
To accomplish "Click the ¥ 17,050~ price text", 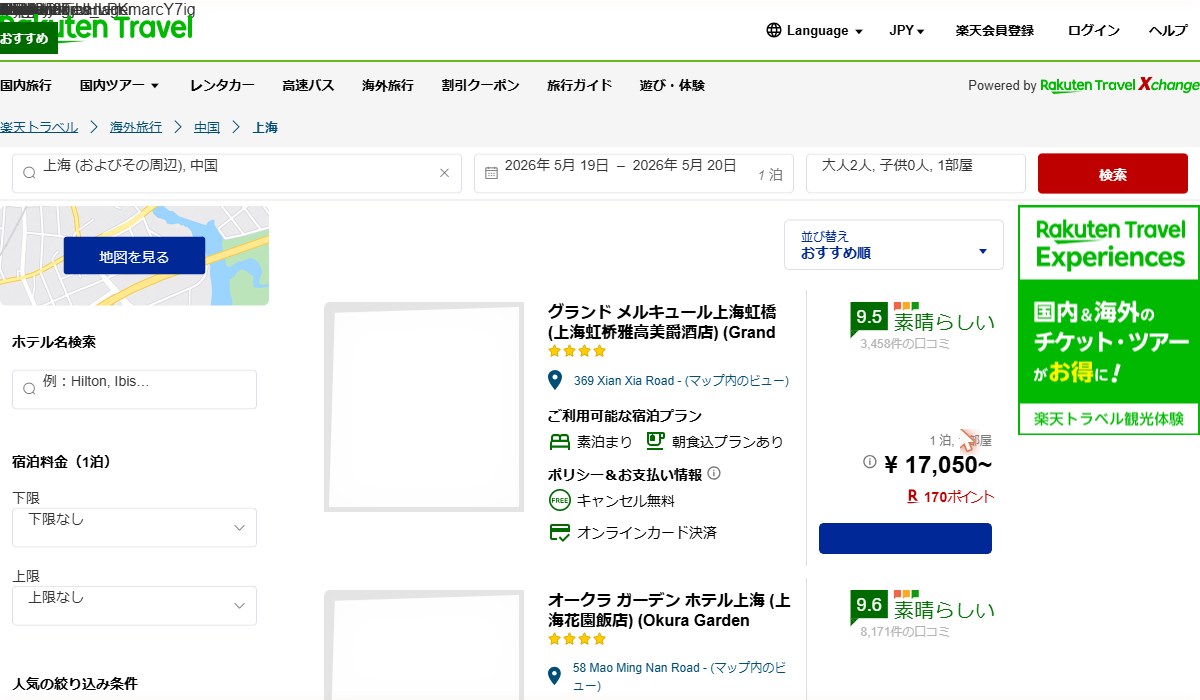I will (x=938, y=464).
